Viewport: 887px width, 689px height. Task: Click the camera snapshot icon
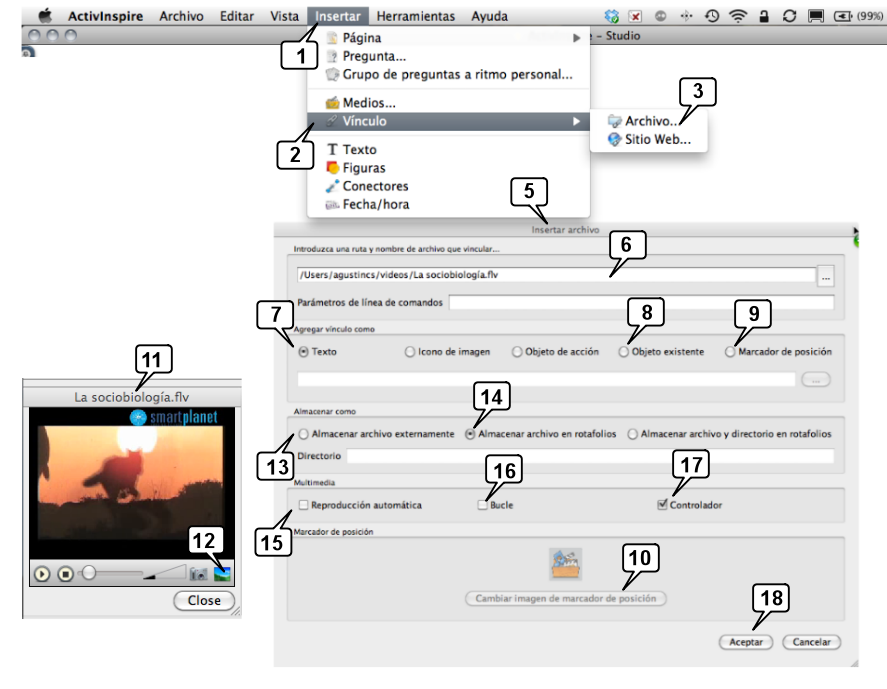(x=199, y=574)
